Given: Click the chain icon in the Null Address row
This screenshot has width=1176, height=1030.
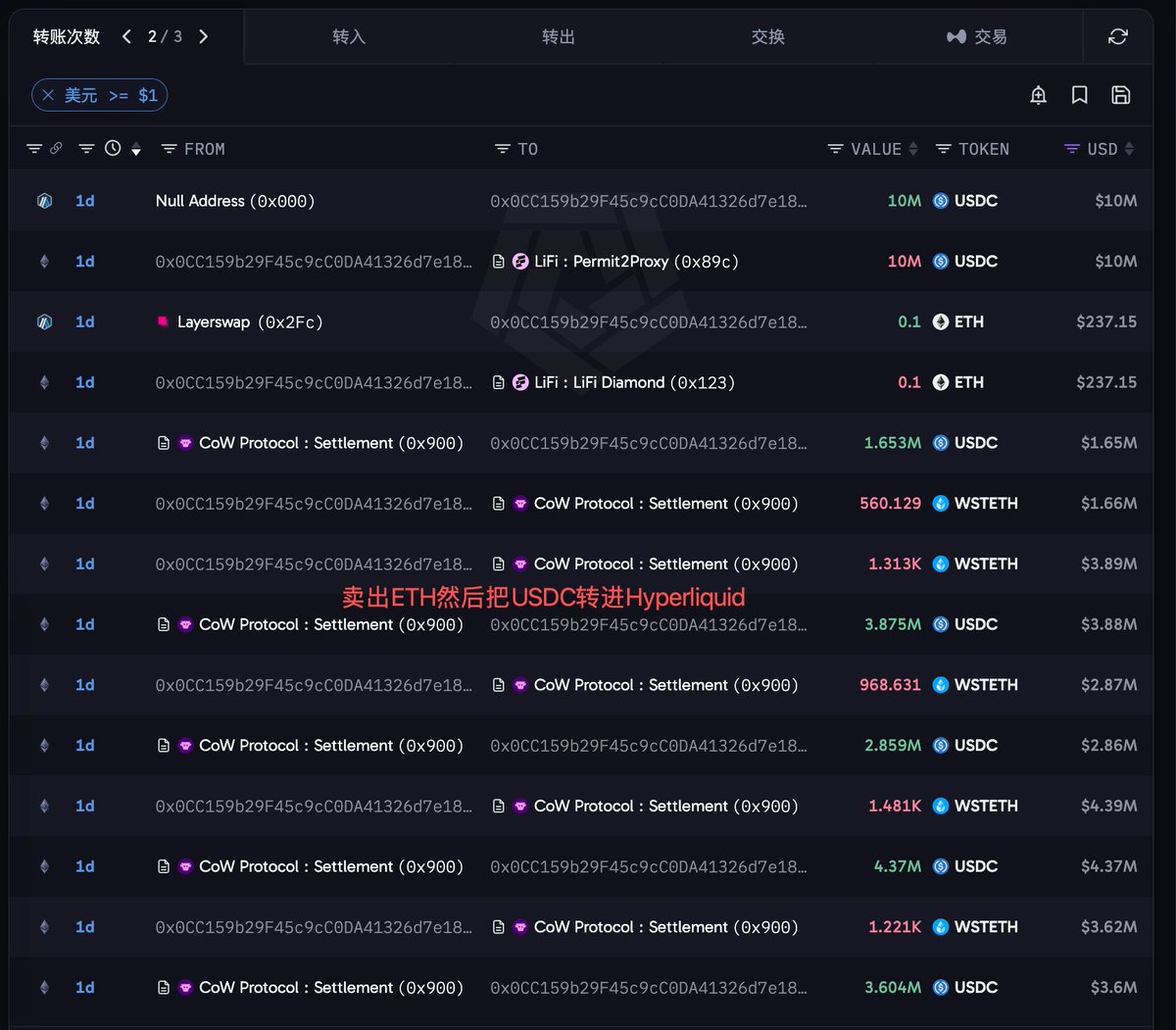Looking at the screenshot, I should coord(44,201).
